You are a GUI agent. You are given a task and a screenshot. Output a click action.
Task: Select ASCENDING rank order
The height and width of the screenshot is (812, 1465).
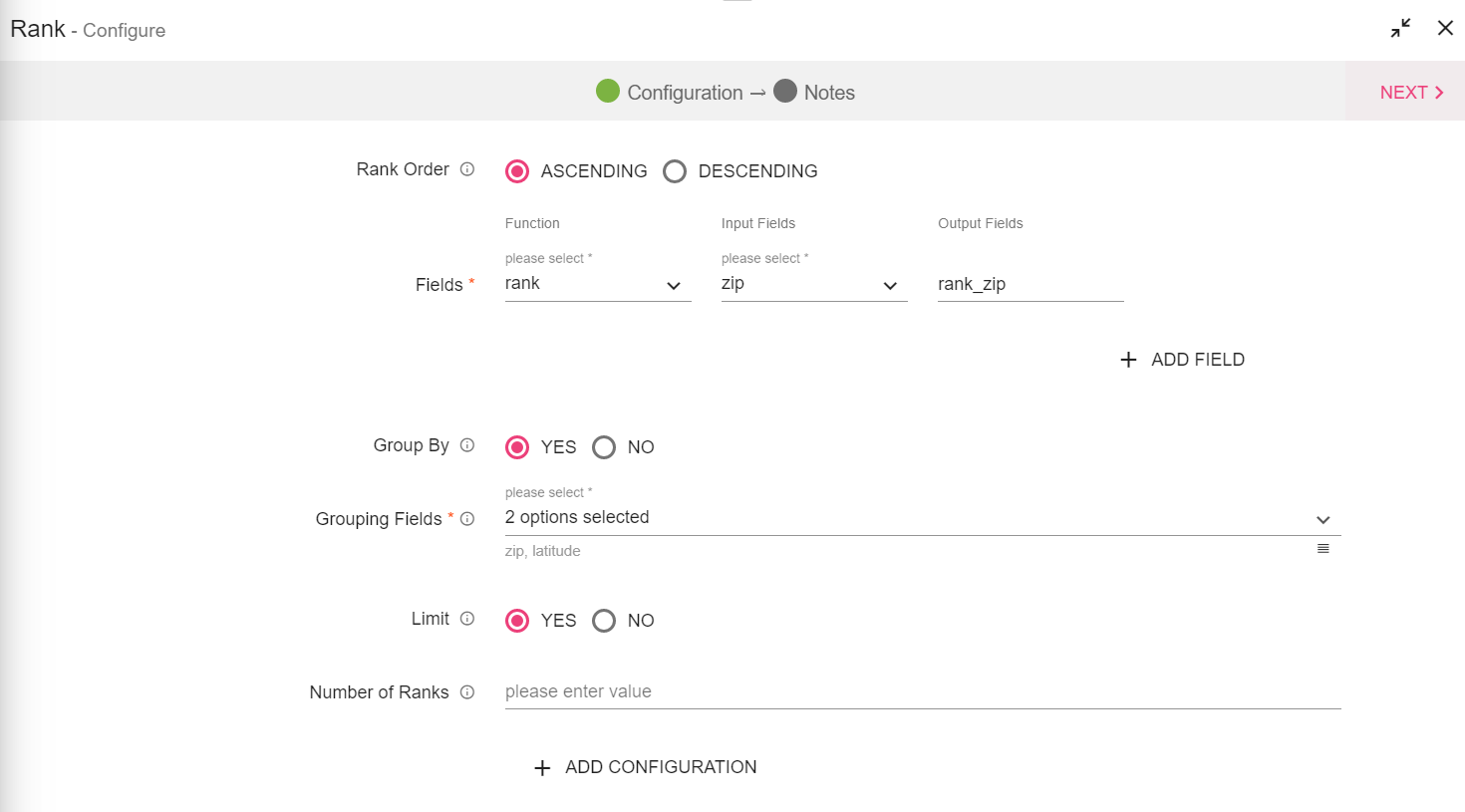point(517,171)
